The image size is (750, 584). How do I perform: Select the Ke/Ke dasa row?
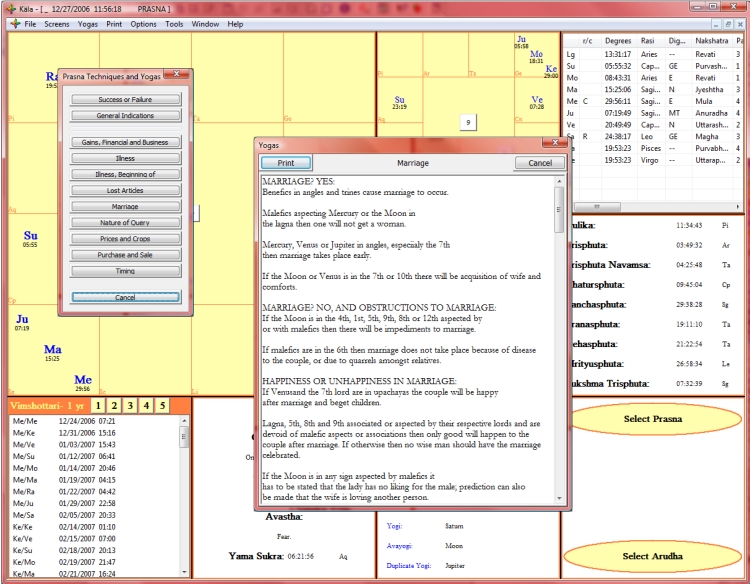(x=94, y=527)
